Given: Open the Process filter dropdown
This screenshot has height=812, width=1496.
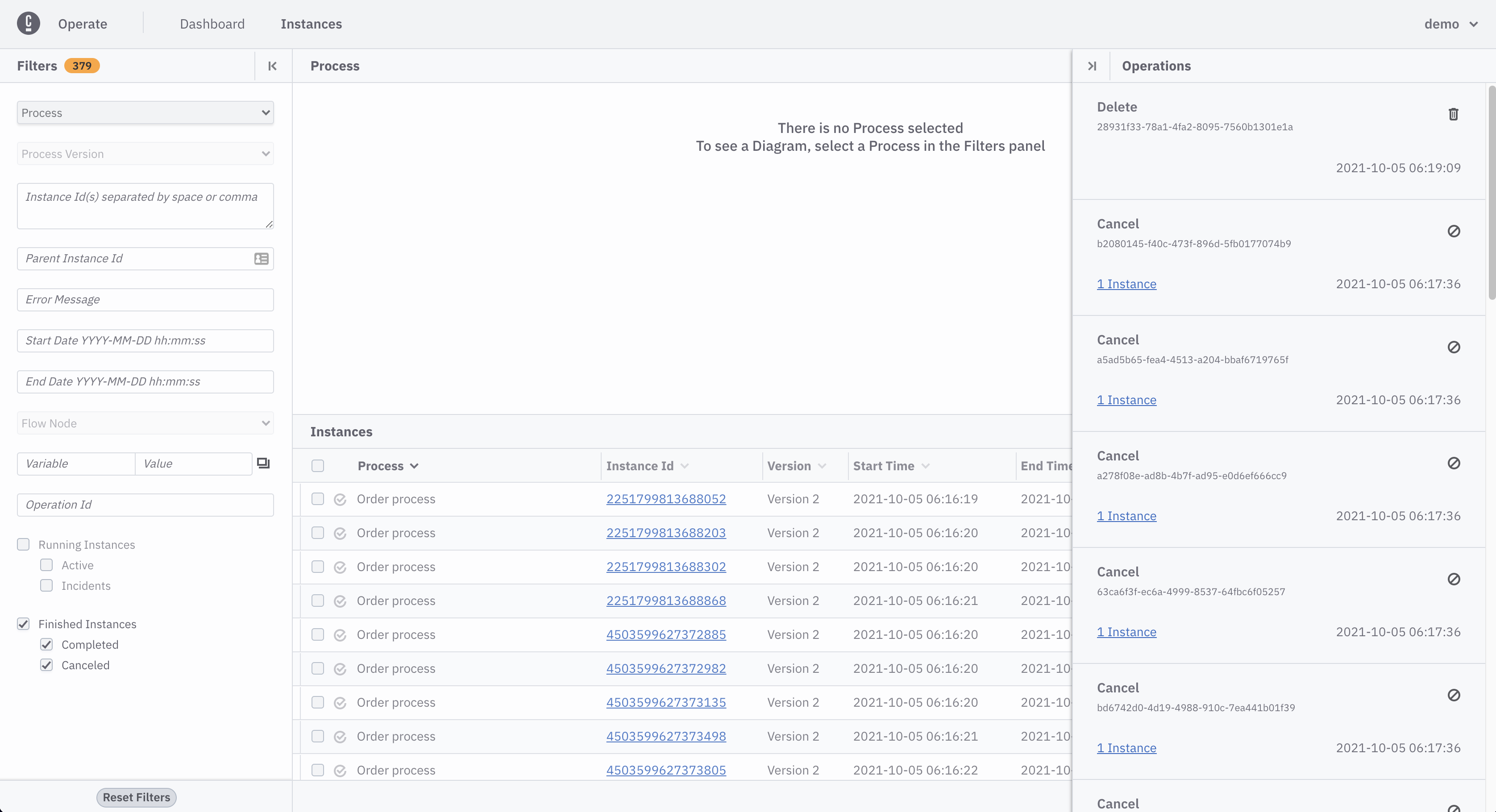Looking at the screenshot, I should pos(145,112).
